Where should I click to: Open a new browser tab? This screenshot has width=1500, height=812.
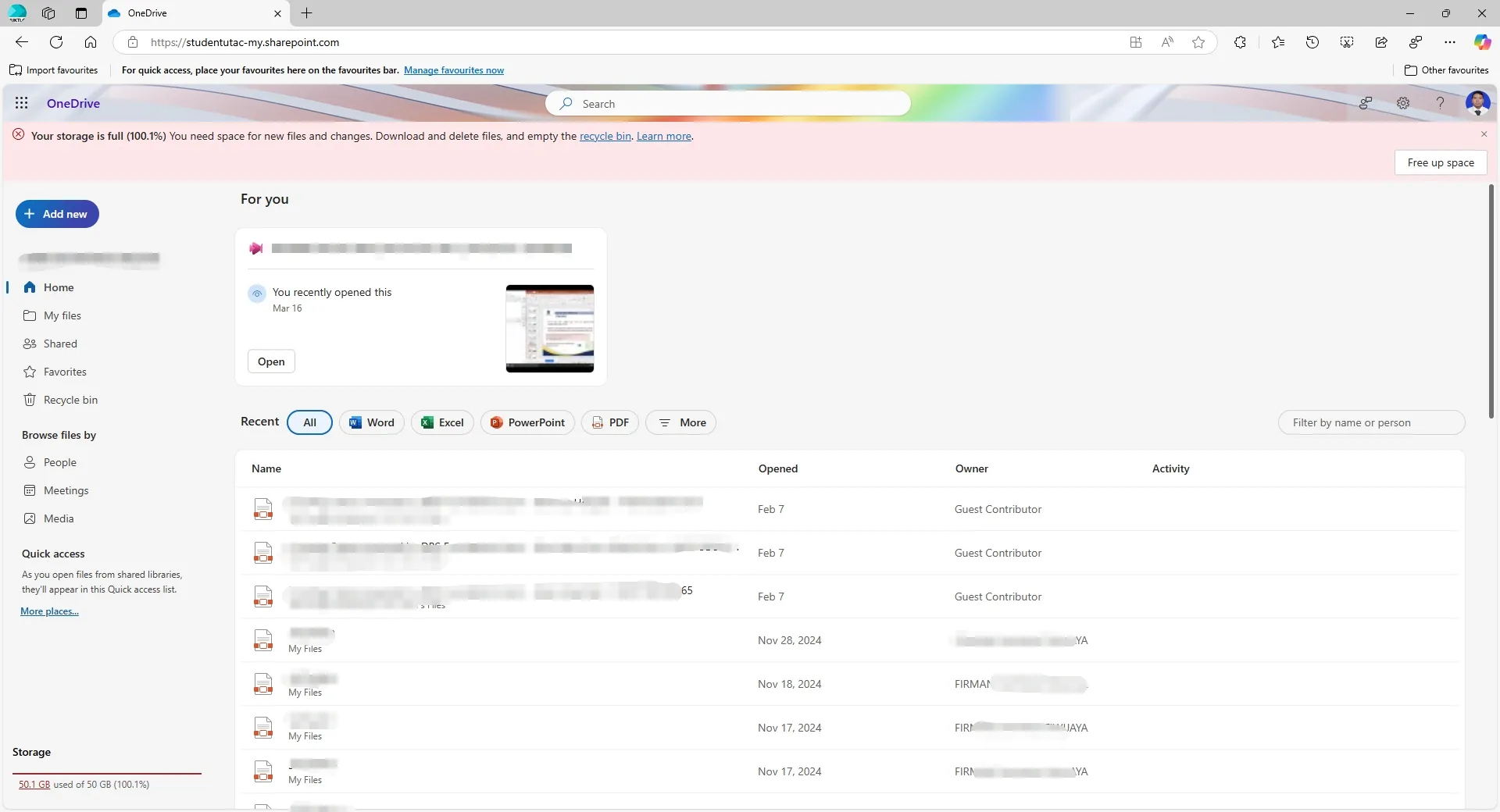(307, 13)
